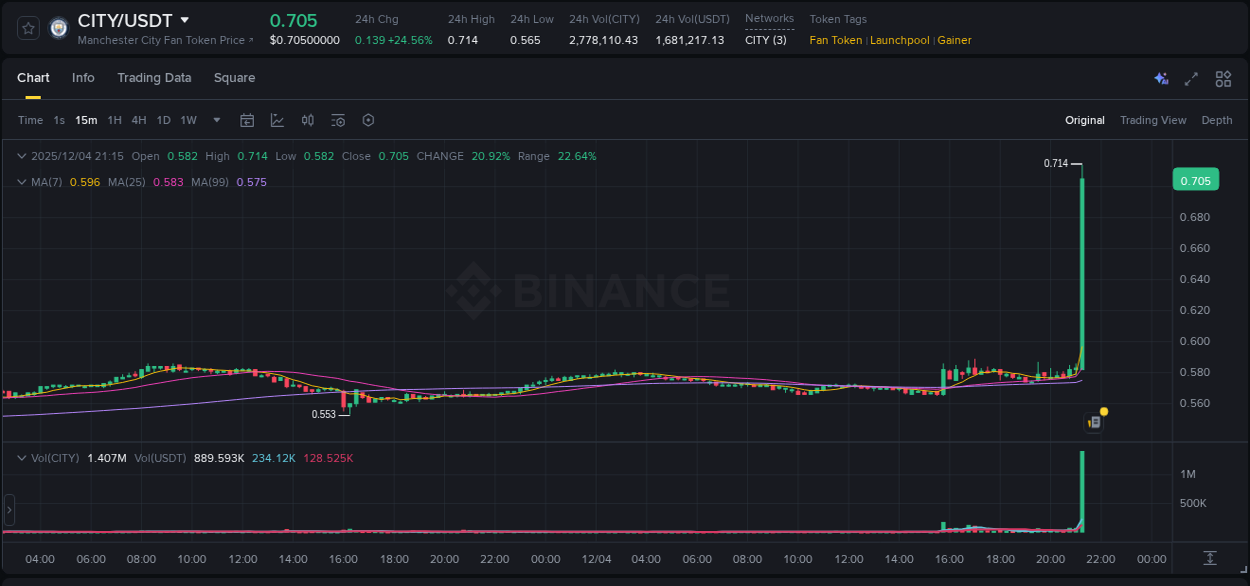The image size is (1250, 586).
Task: Select the 1H chart timeframe
Action: [x=113, y=120]
